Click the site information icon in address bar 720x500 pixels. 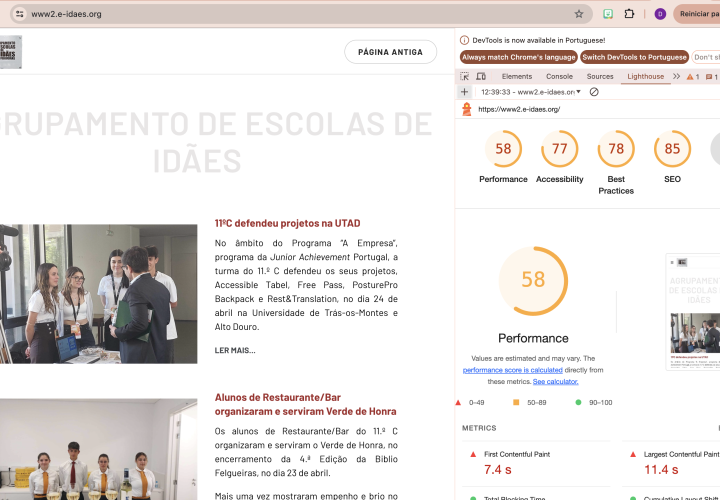point(19,14)
